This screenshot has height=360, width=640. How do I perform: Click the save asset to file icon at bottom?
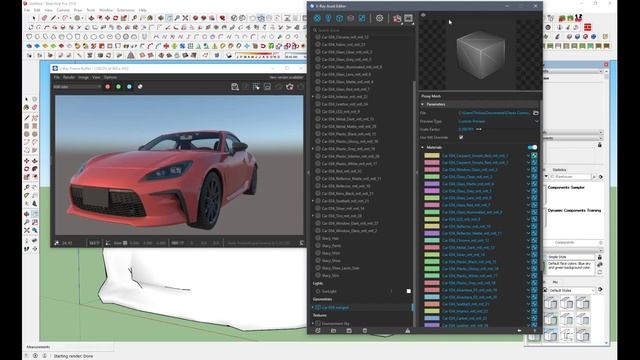tap(349, 331)
